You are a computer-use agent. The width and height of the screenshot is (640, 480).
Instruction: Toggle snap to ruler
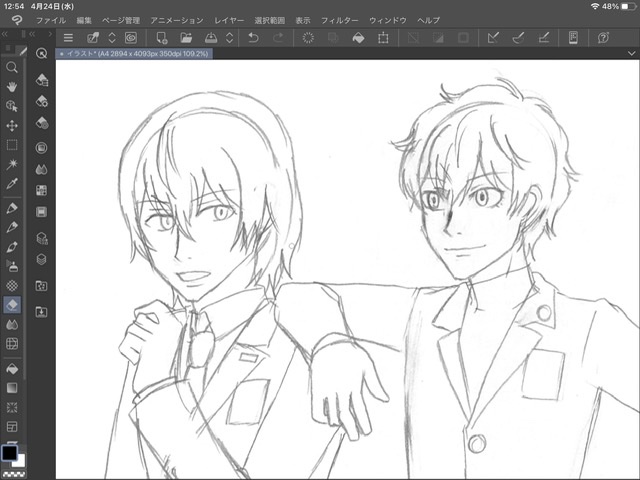coord(493,38)
